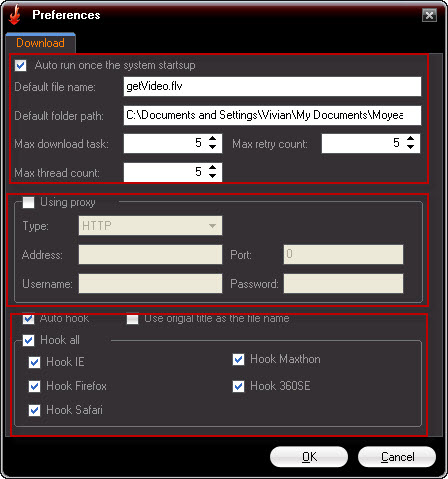Click the Default file name field
The height and width of the screenshot is (479, 448).
[272, 87]
